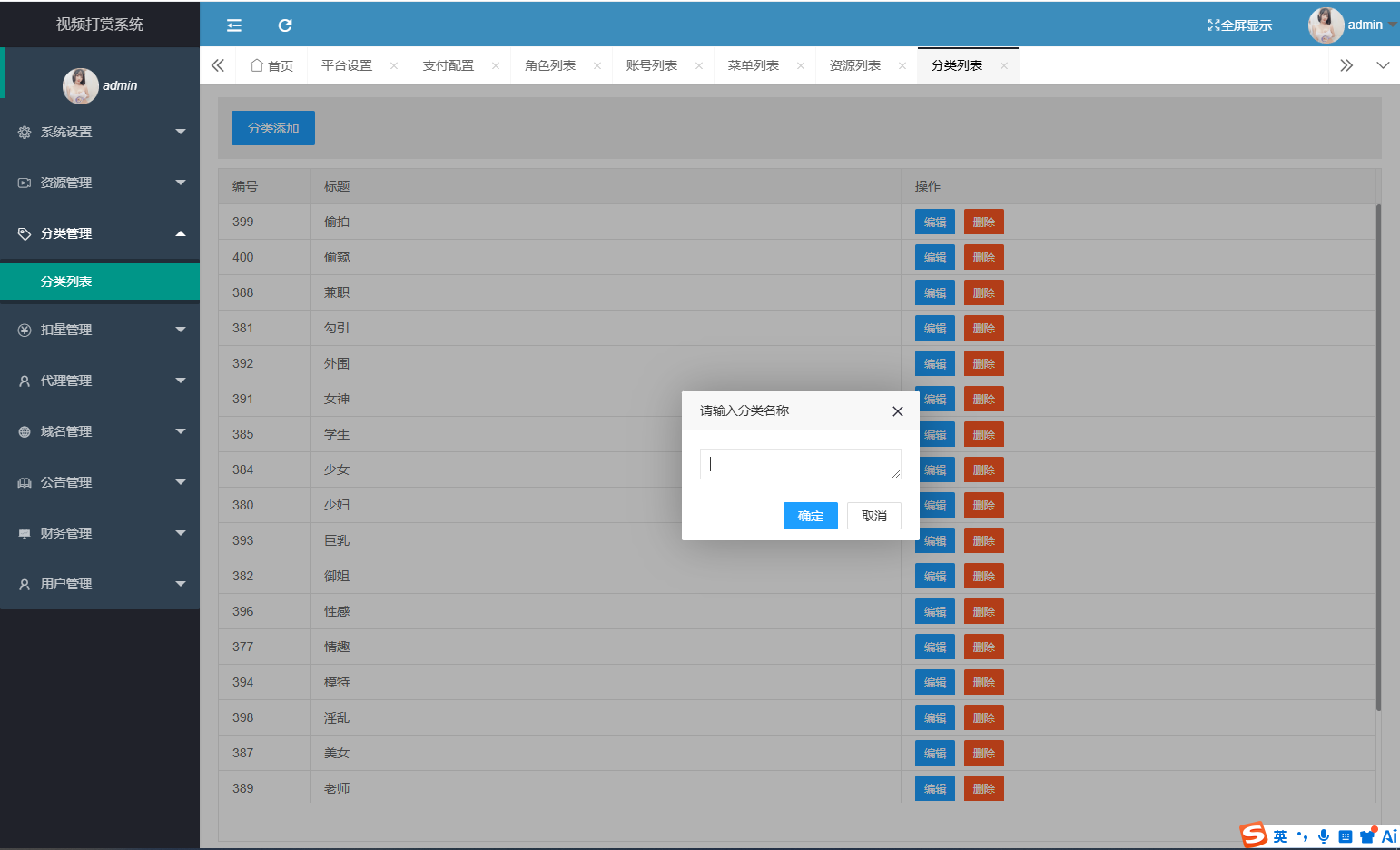The image size is (1400, 850).
Task: Click 编辑 for row 399
Action: pos(935,222)
